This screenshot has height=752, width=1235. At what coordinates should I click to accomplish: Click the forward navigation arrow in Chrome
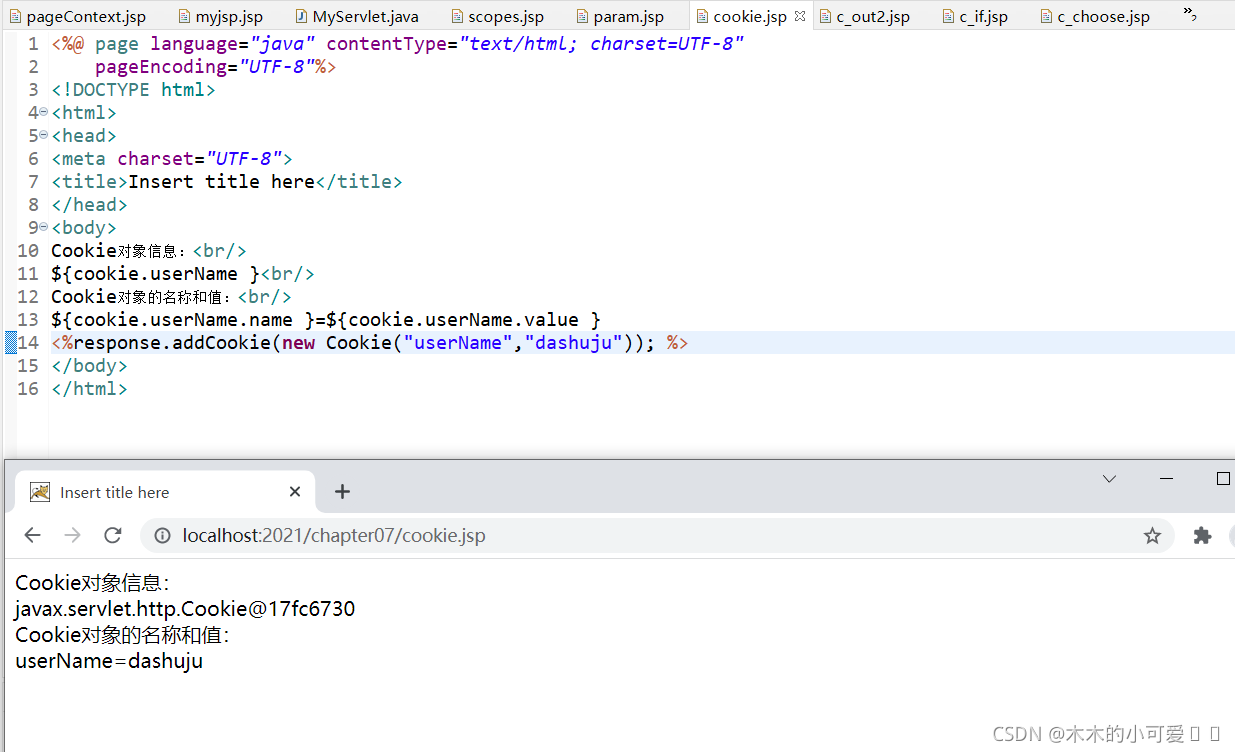tap(72, 535)
